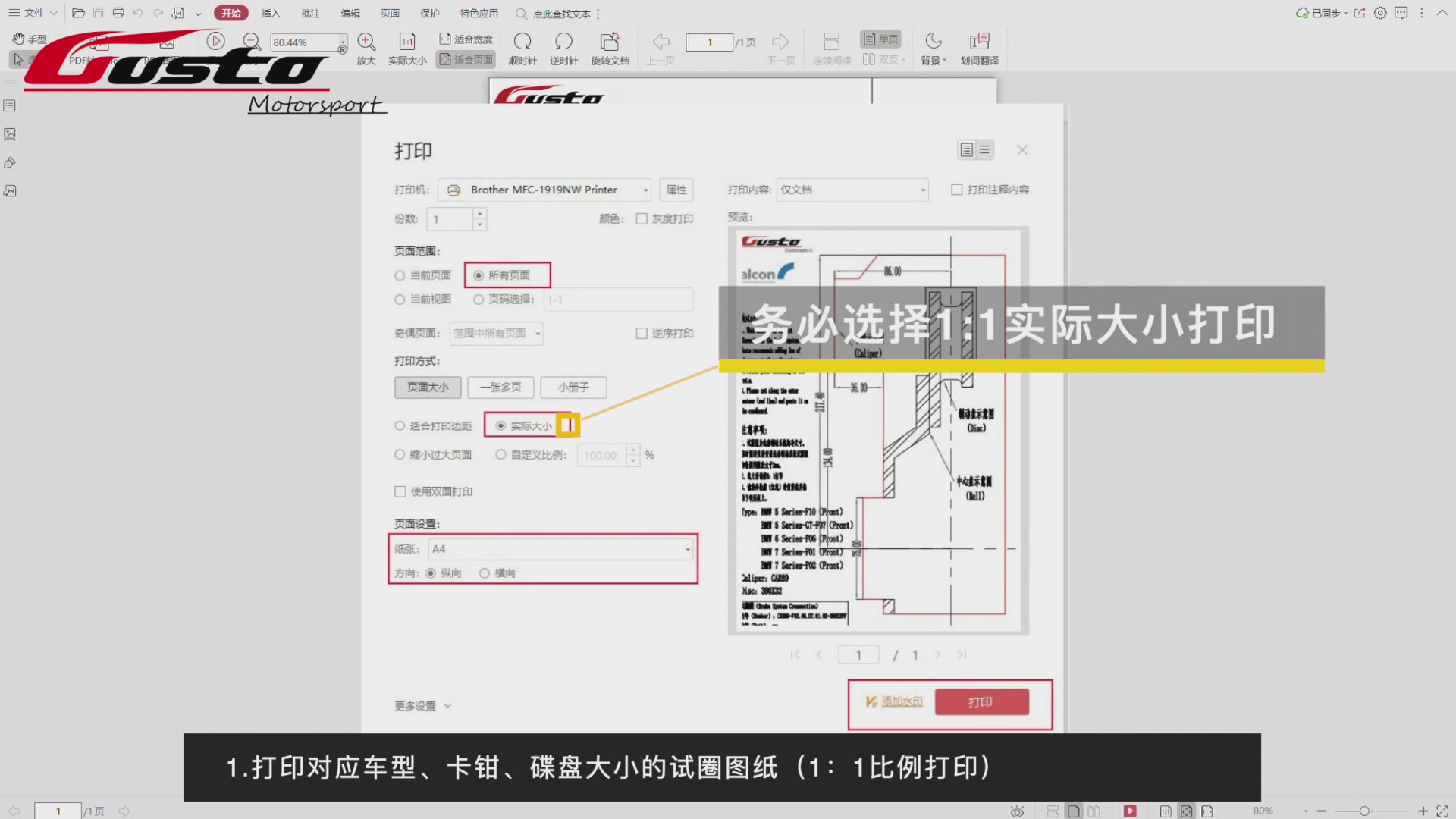This screenshot has width=1456, height=819.
Task: Select the 缩小过大页面 radio button
Action: click(400, 455)
